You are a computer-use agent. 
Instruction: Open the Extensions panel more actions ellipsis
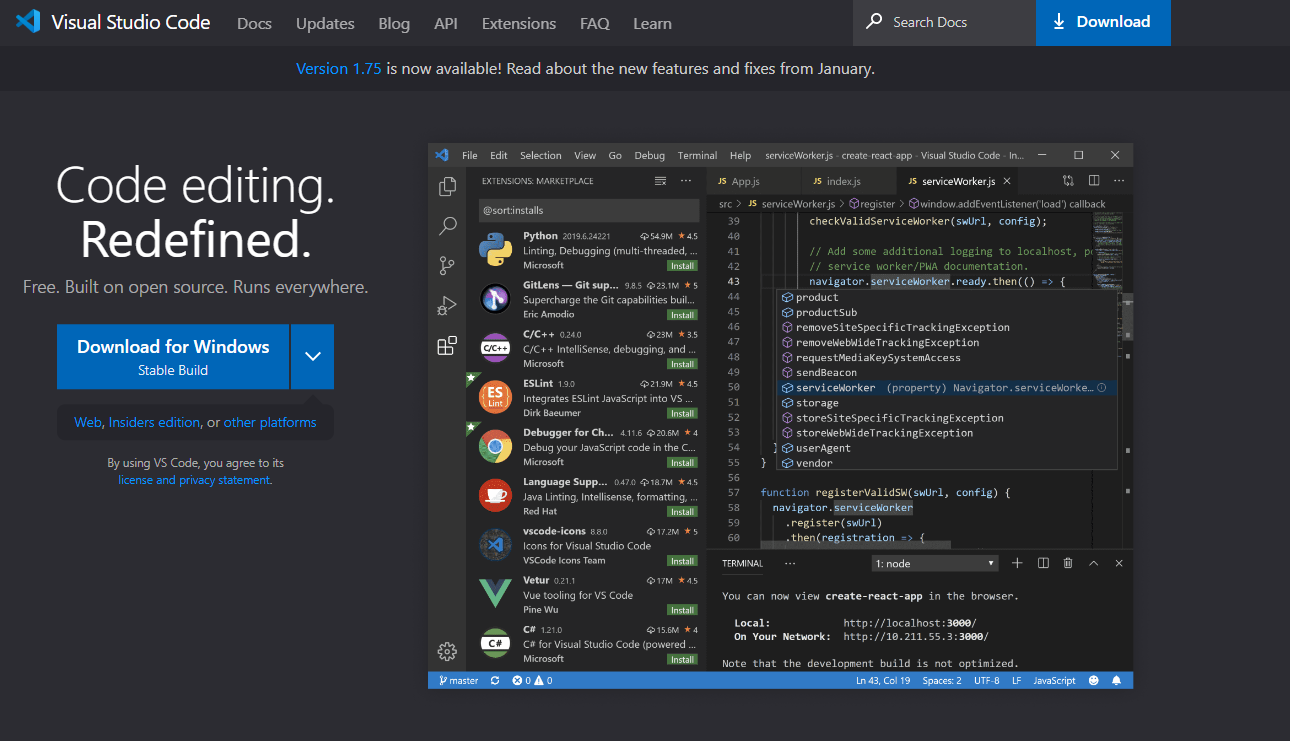(686, 181)
